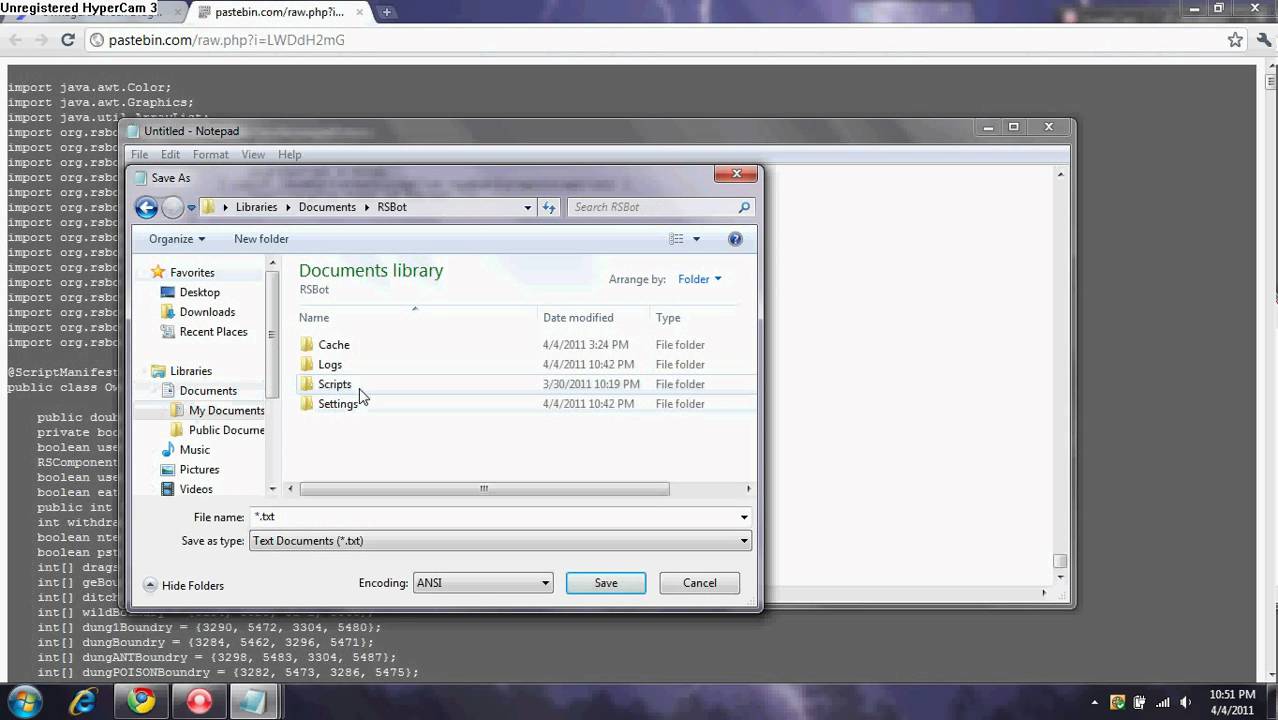This screenshot has width=1278, height=720.
Task: Go back in Save As dialog
Action: tap(146, 207)
